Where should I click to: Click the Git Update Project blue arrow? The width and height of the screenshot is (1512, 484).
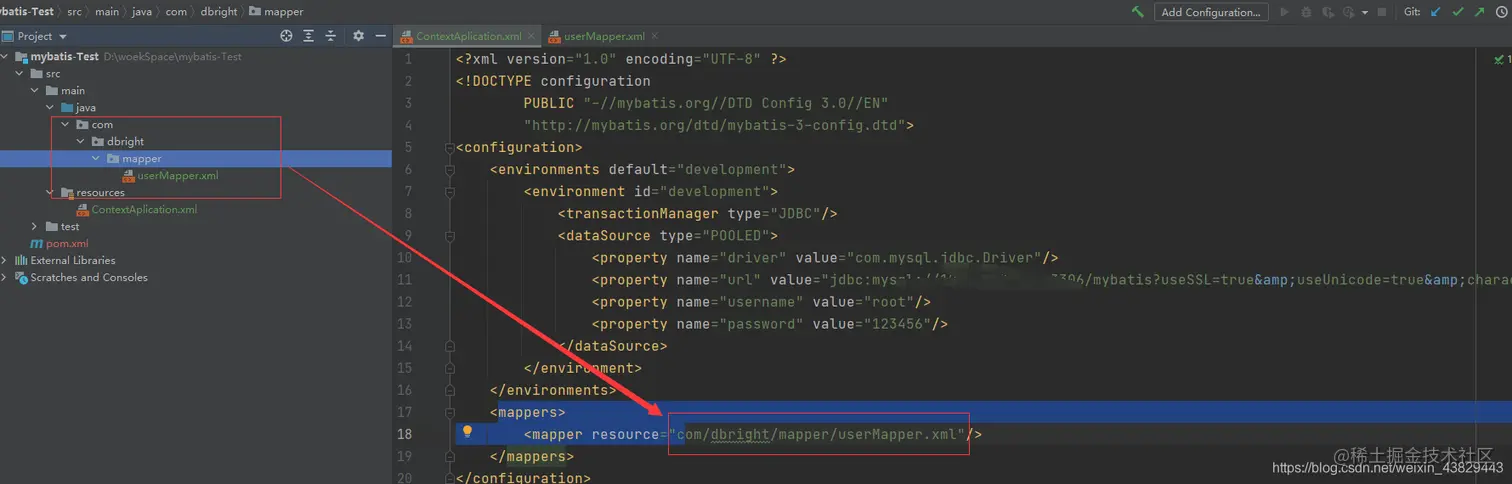click(1436, 12)
